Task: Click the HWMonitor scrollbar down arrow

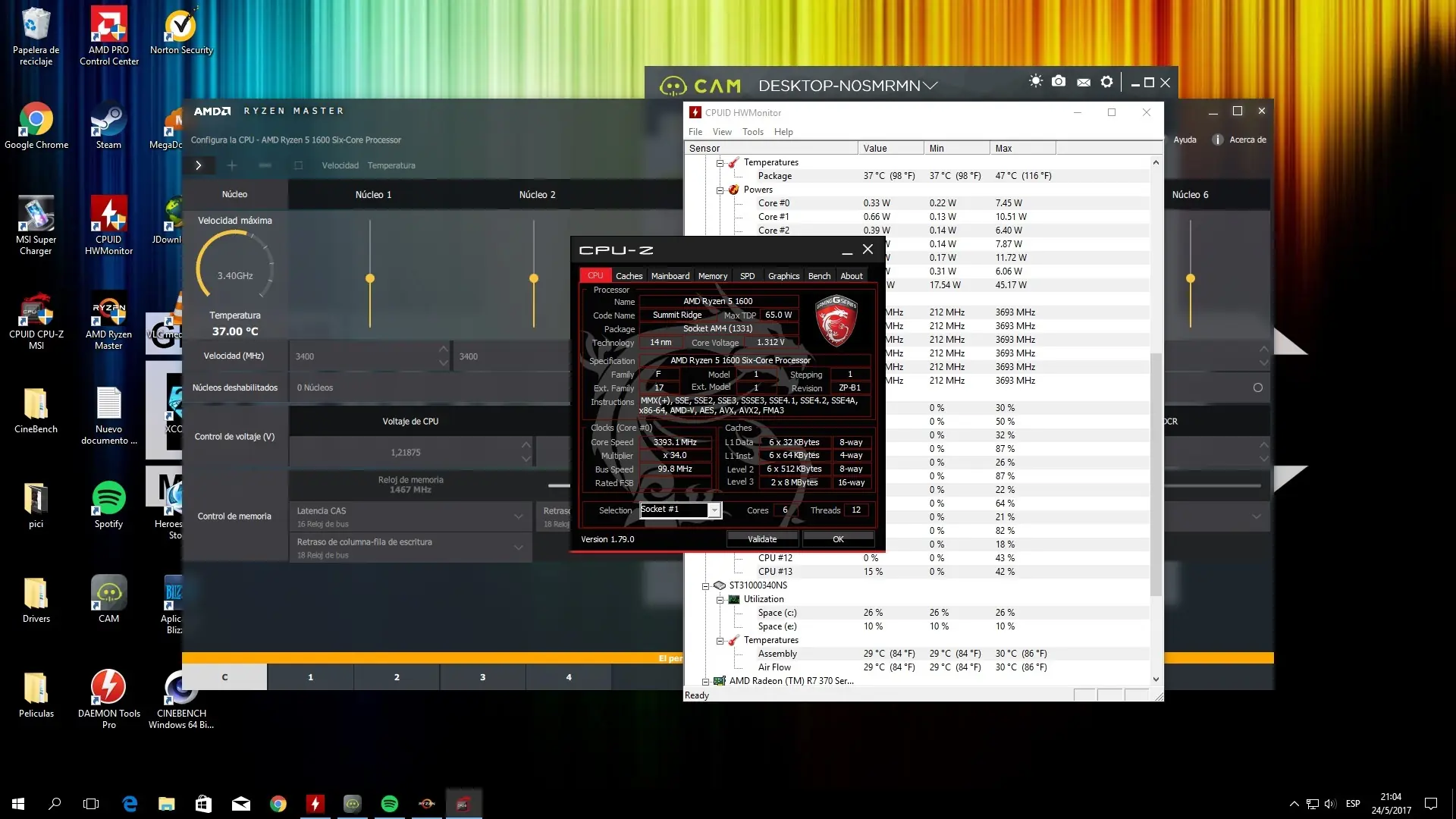Action: (x=1156, y=679)
